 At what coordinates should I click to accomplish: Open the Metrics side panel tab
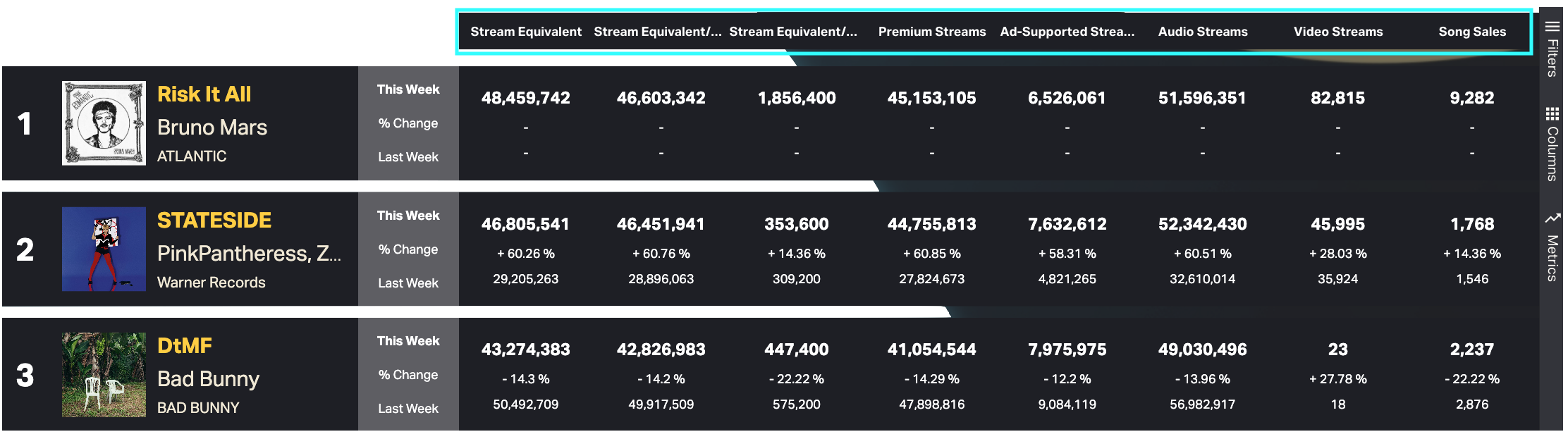[1552, 258]
